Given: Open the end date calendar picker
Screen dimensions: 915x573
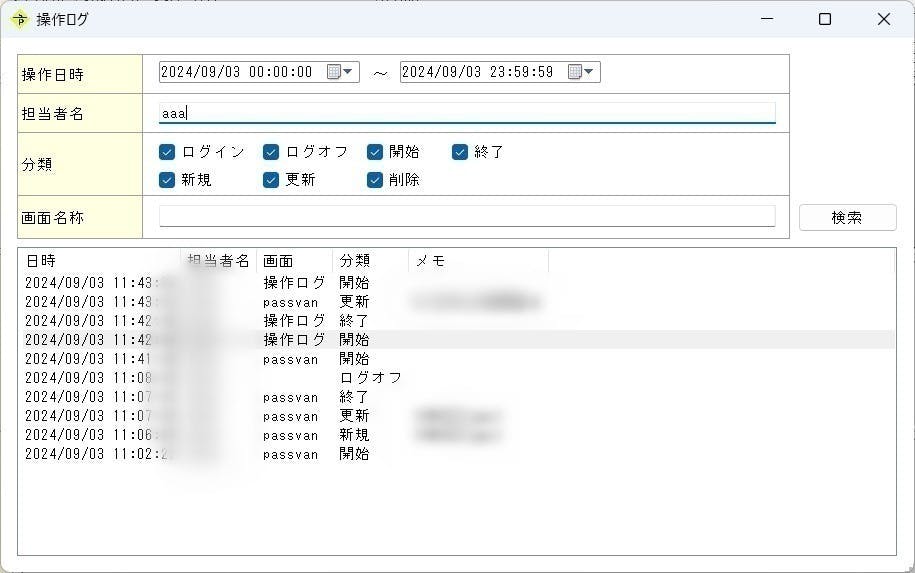Looking at the screenshot, I should tap(580, 72).
